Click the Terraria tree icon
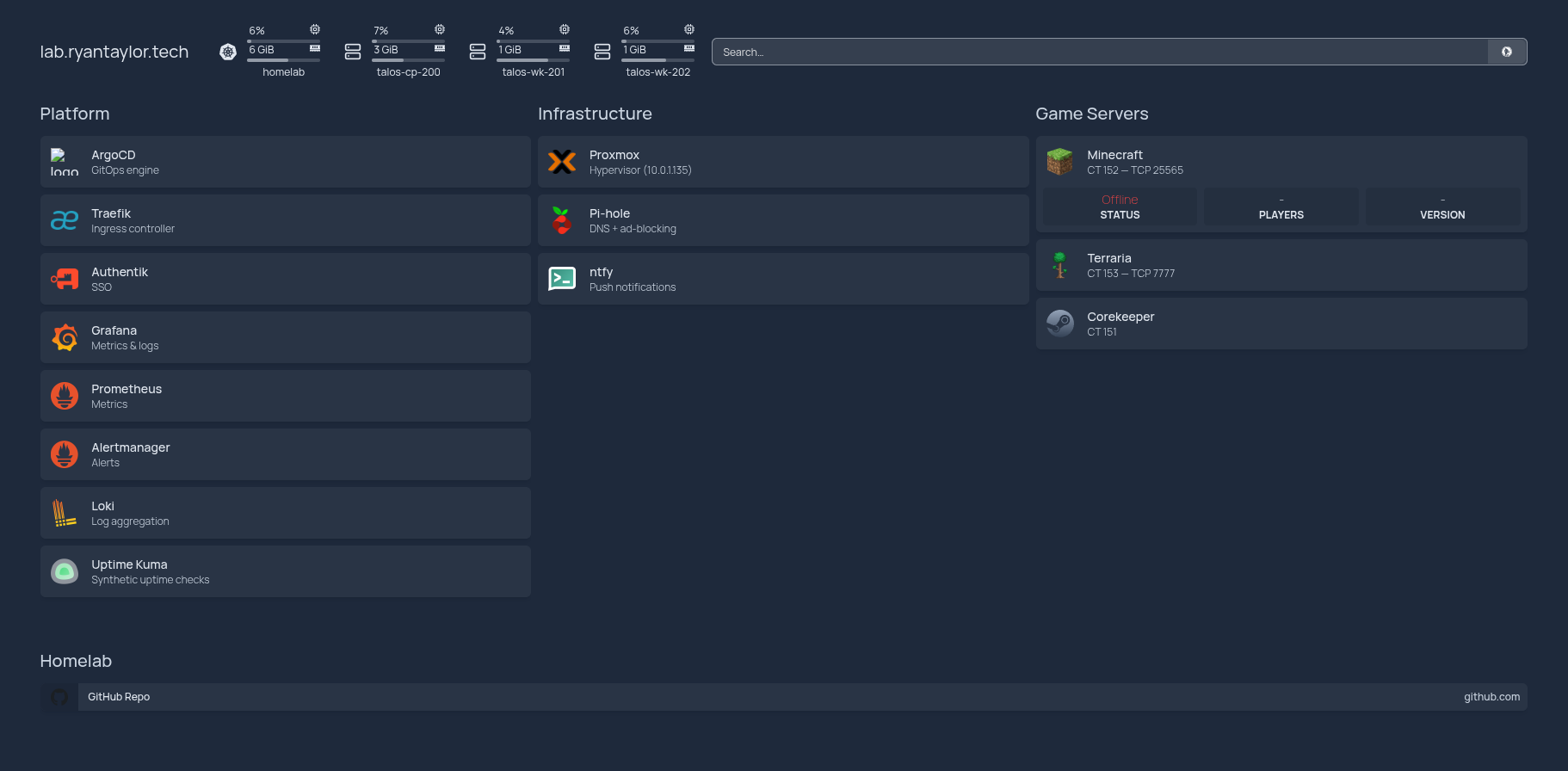Screen dimensions: 1568x771 click(1060, 265)
